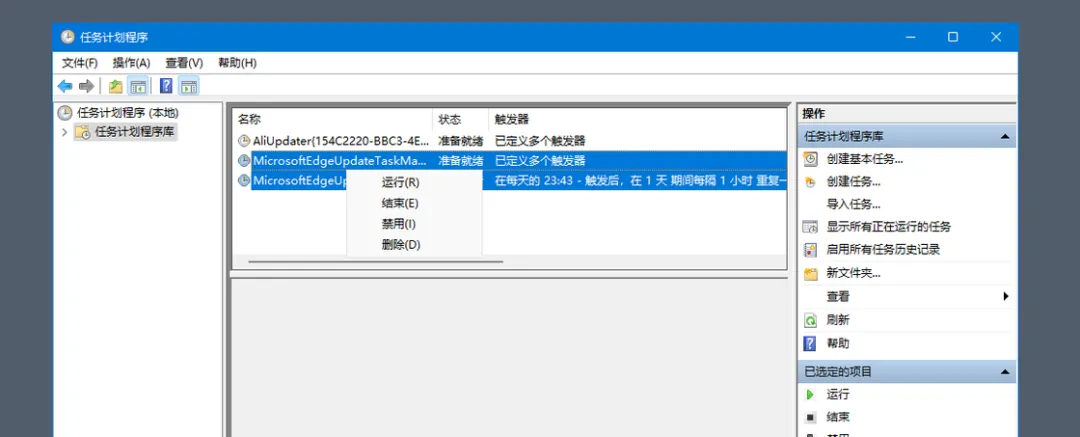Viewport: 1080px width, 437px height.
Task: Click the 触发器 column header
Action: point(637,119)
